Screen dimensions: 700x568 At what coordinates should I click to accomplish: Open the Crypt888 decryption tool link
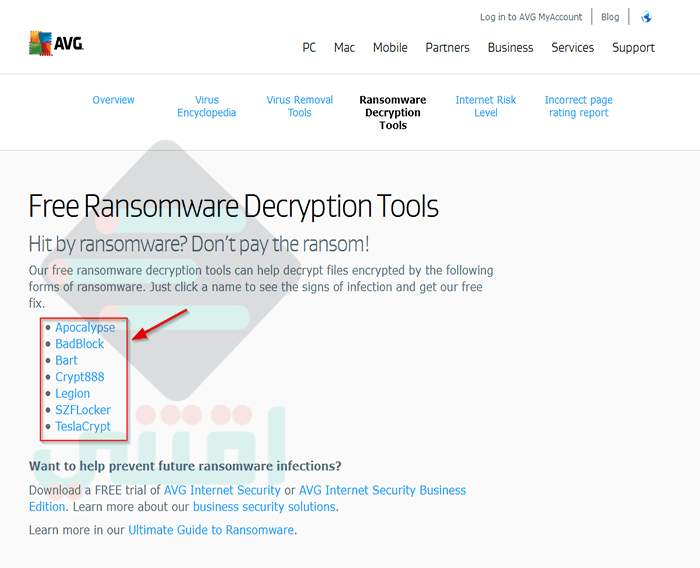click(80, 377)
